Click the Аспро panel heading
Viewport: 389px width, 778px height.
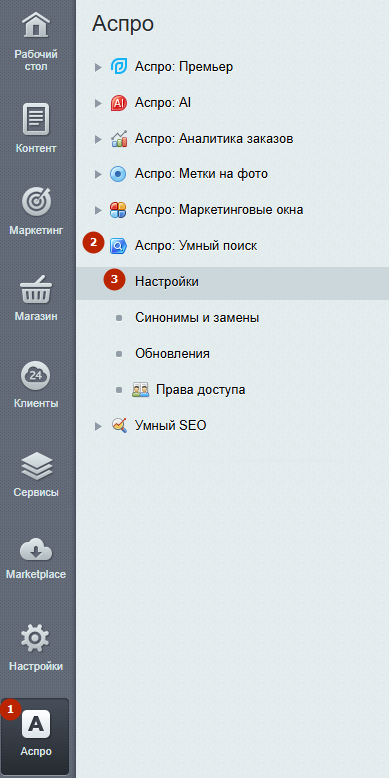(x=123, y=24)
